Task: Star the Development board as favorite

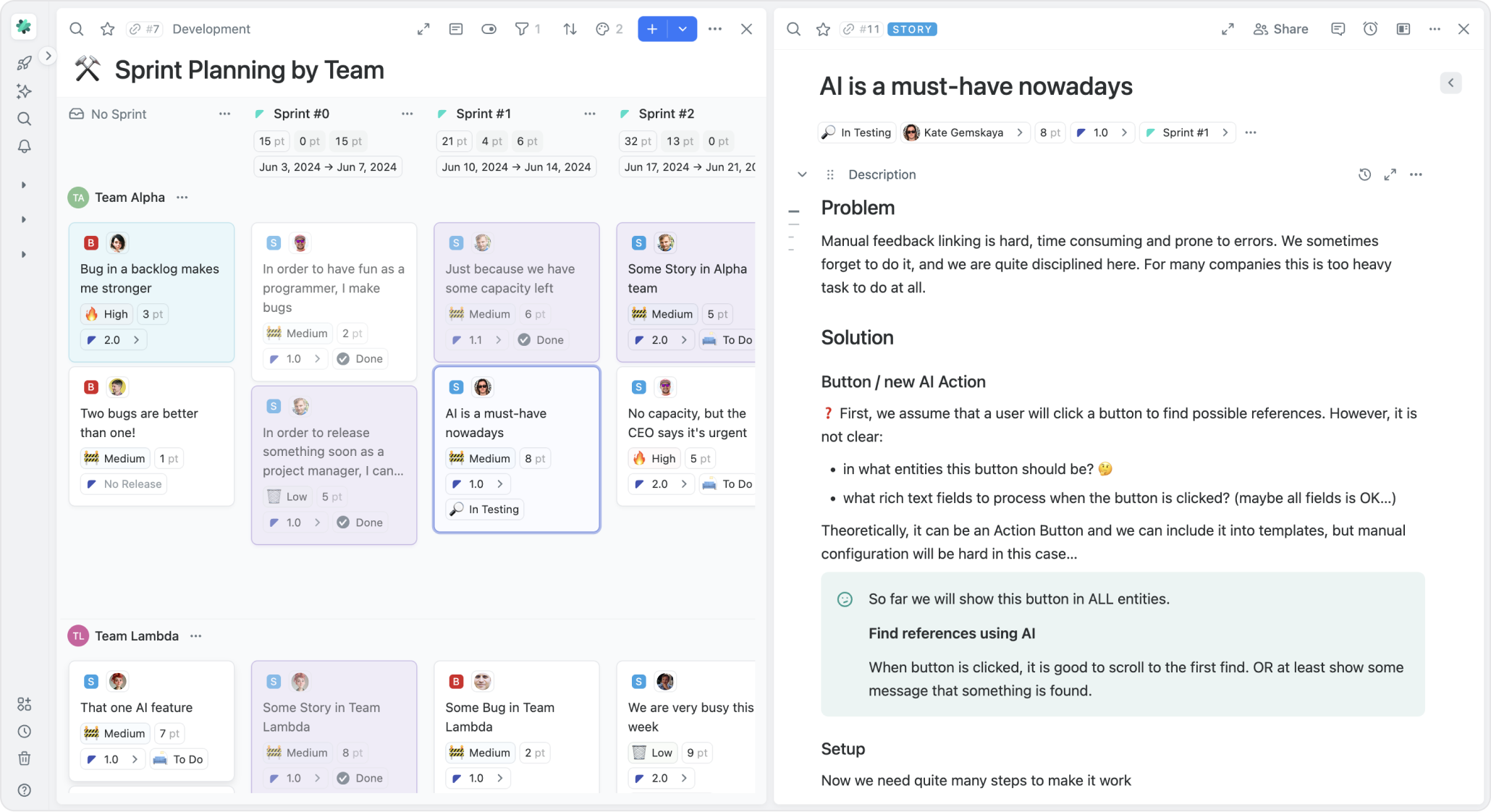Action: (108, 29)
